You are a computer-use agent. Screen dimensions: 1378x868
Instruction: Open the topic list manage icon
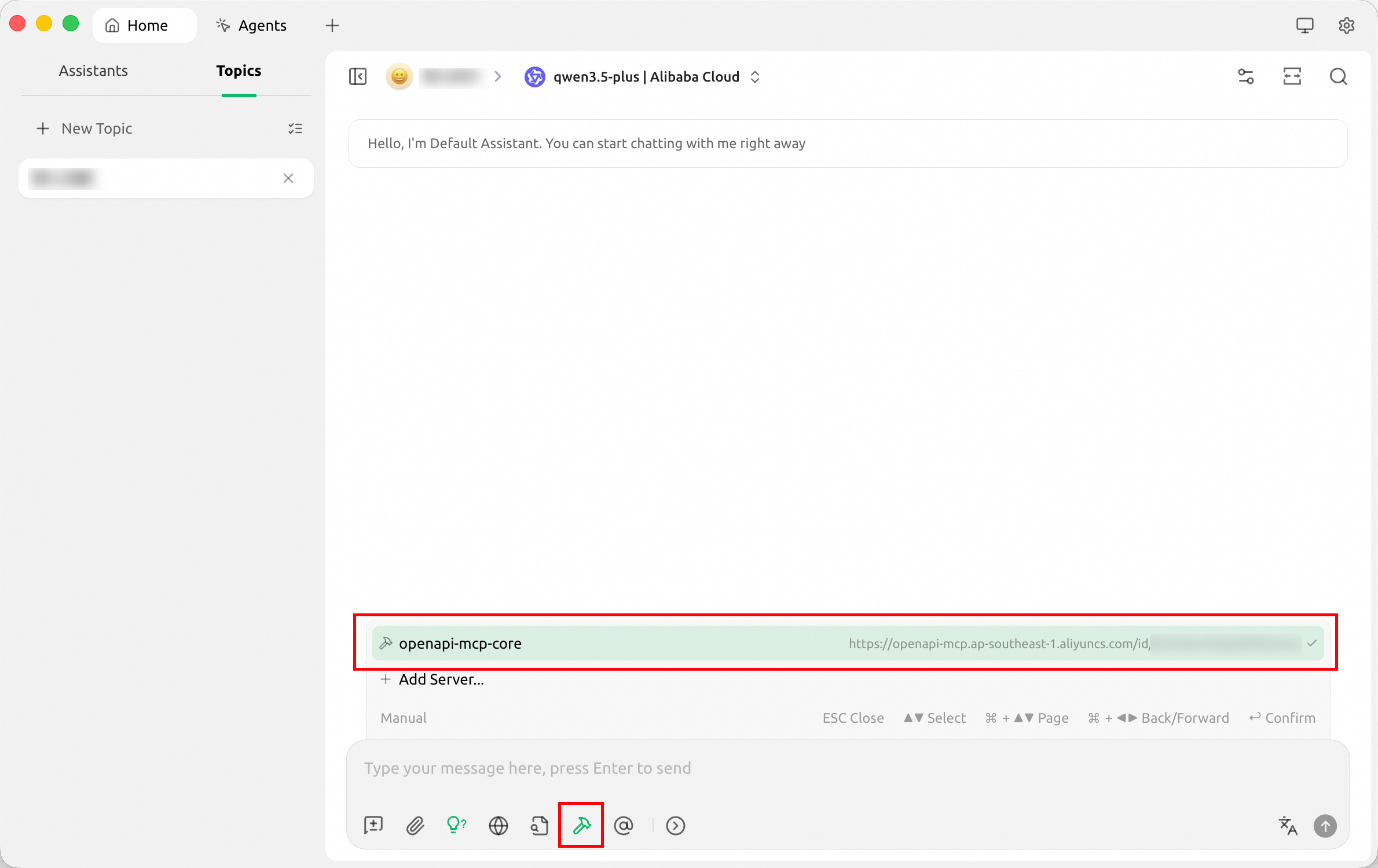[x=295, y=128]
